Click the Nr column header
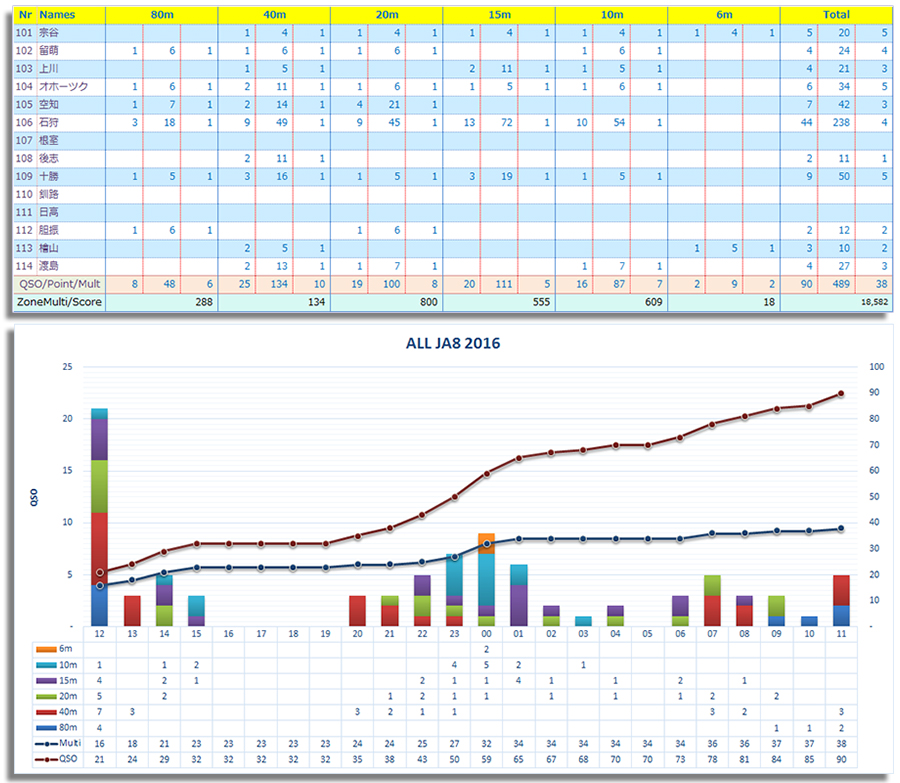The height and width of the screenshot is (783, 900). tap(25, 15)
